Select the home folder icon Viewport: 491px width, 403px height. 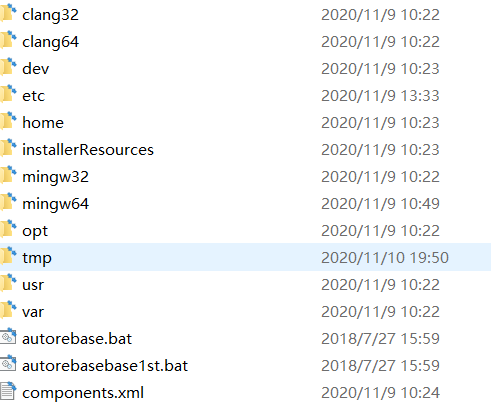[8, 121]
